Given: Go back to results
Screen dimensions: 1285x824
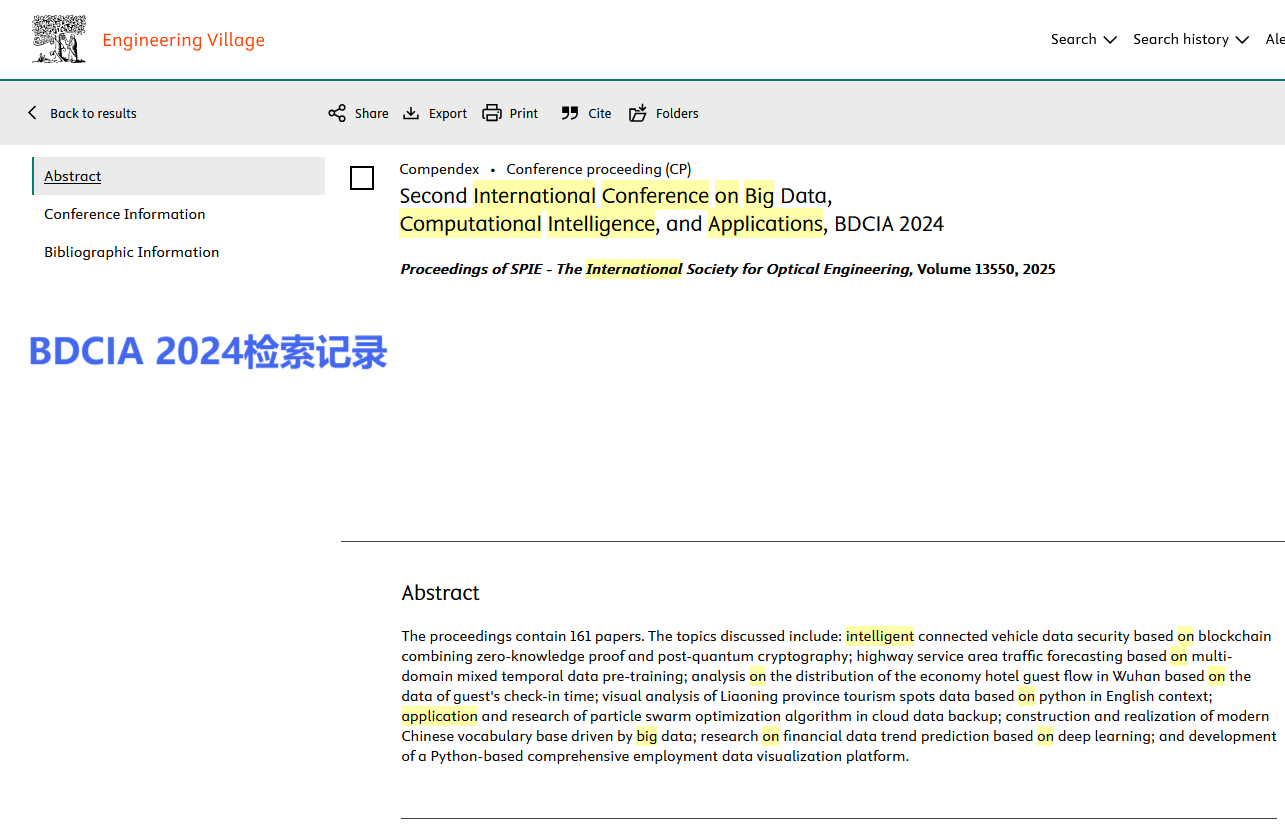Looking at the screenshot, I should coord(93,113).
